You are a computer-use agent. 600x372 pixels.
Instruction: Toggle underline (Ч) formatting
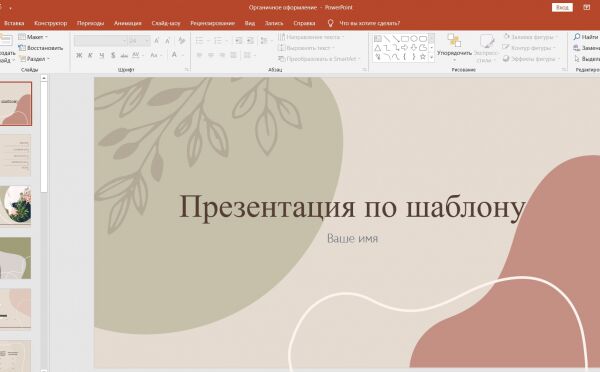[x=102, y=55]
